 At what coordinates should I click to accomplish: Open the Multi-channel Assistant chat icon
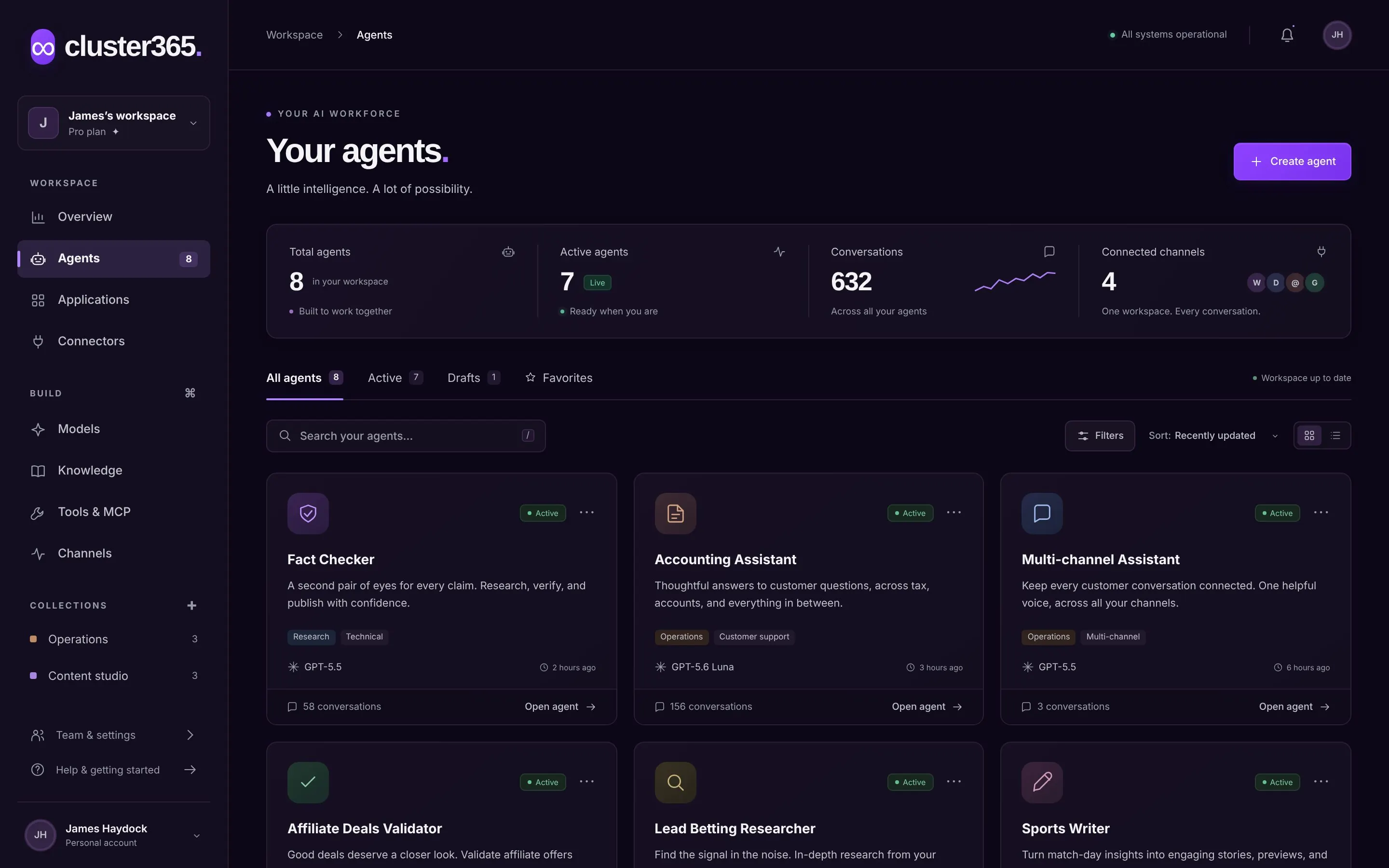click(1042, 513)
